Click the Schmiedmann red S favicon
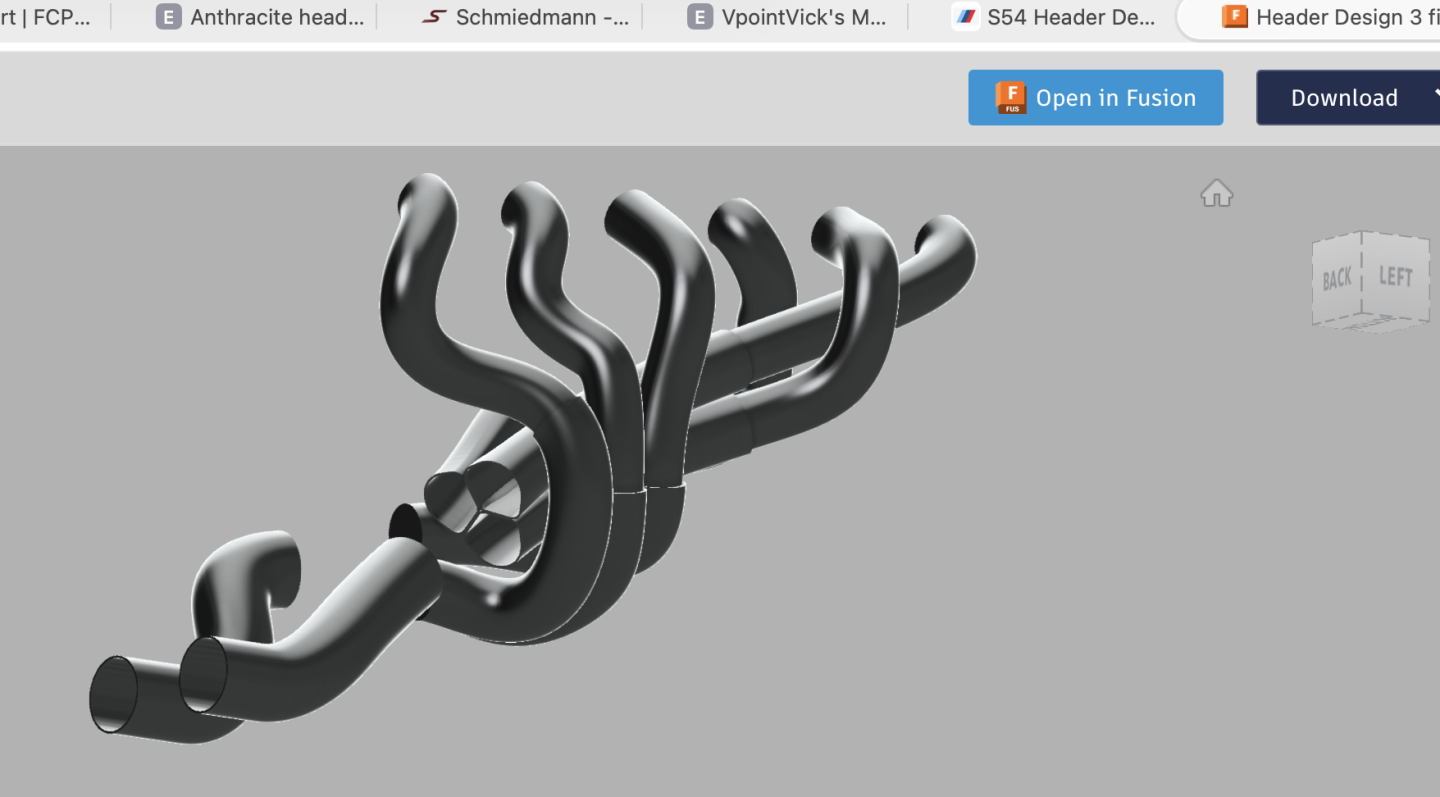This screenshot has width=1440, height=797. point(433,17)
